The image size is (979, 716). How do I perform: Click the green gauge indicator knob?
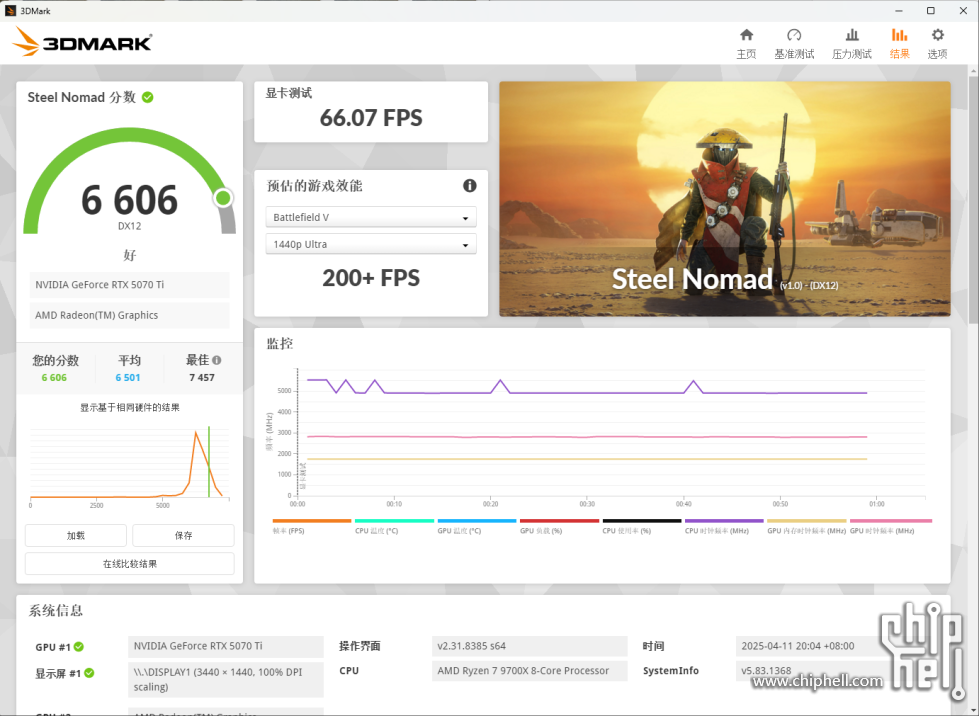click(x=223, y=198)
